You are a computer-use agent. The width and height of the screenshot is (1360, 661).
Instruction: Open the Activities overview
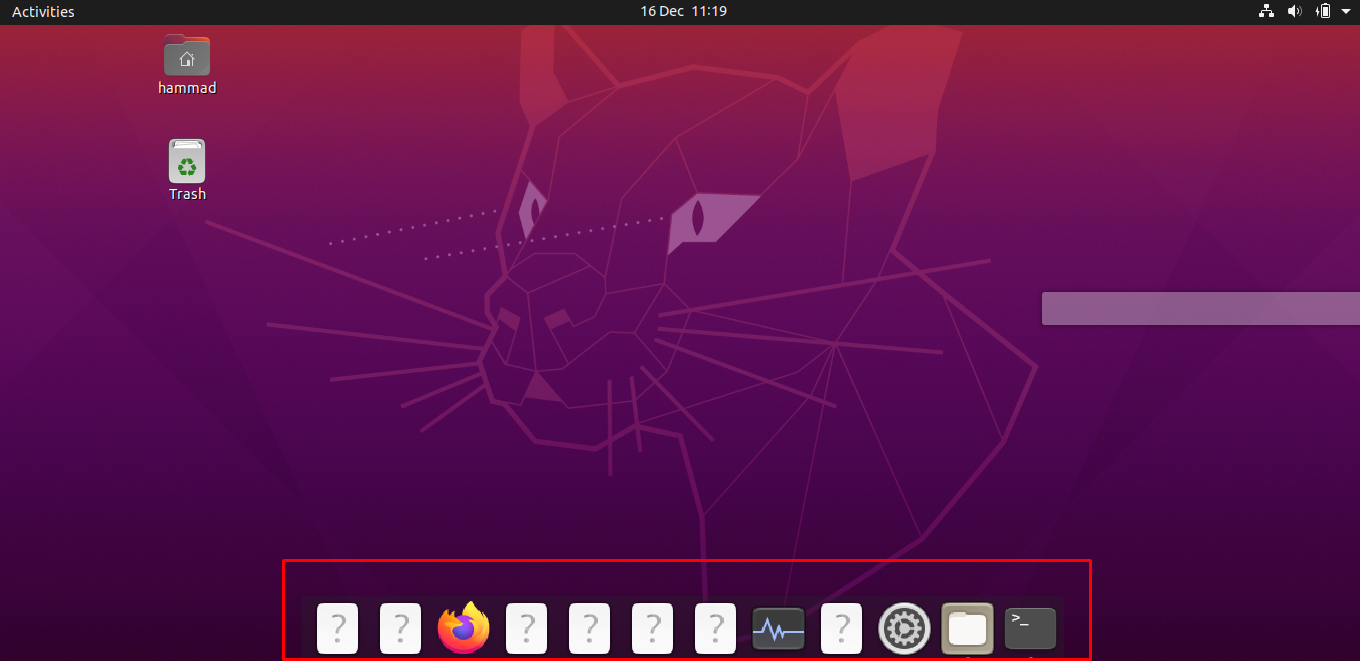[43, 11]
